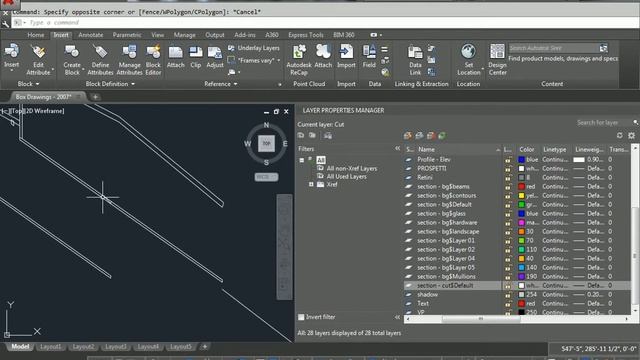Open the Insert block tool
This screenshot has height=360, width=640.
coord(11,56)
